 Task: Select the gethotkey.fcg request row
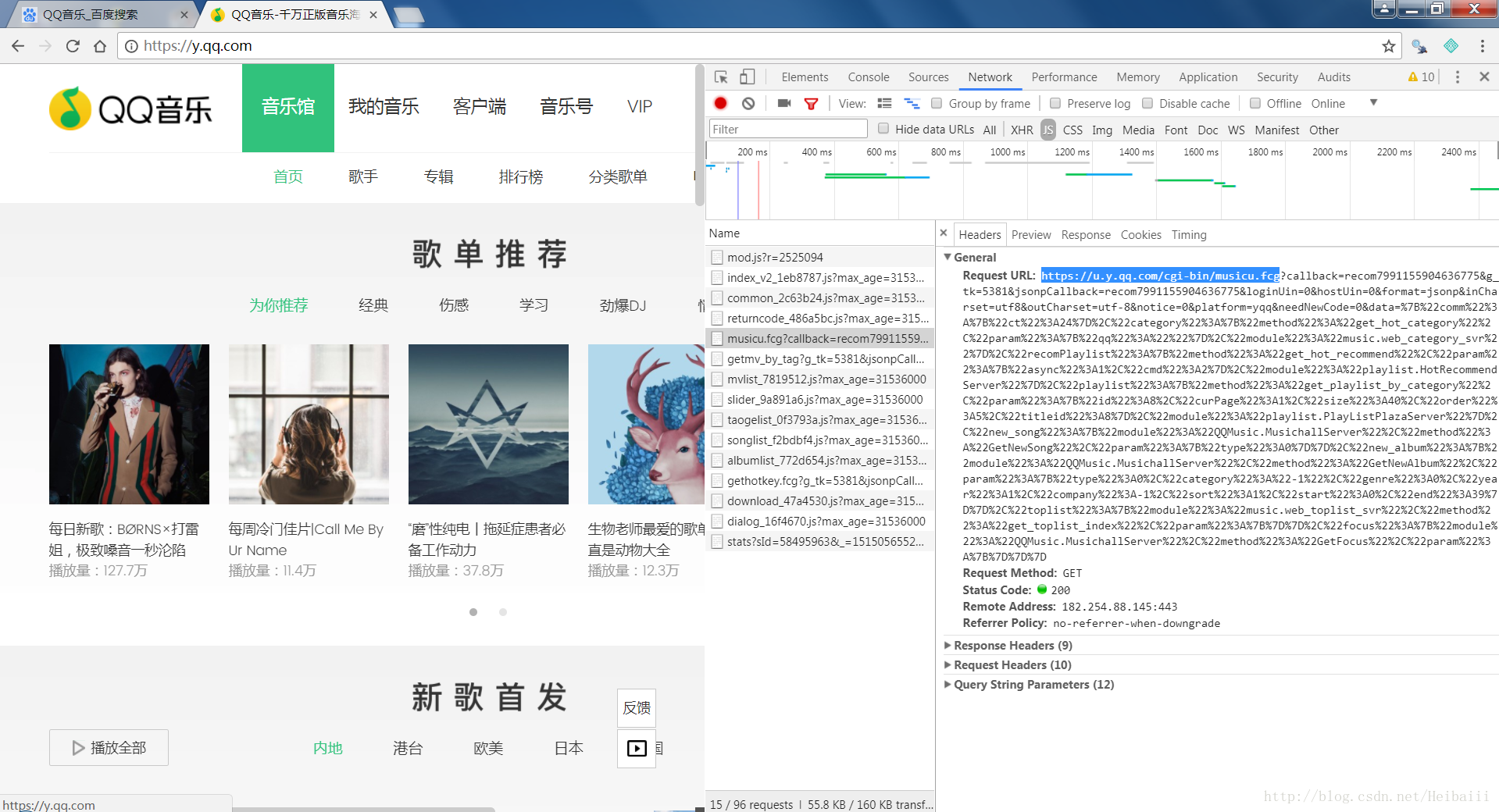819,480
